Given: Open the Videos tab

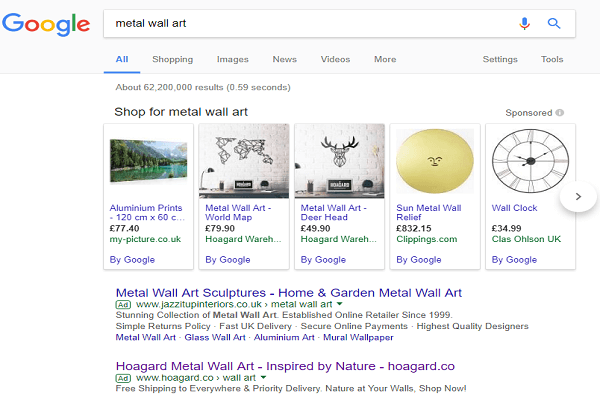Looking at the screenshot, I should 335,59.
